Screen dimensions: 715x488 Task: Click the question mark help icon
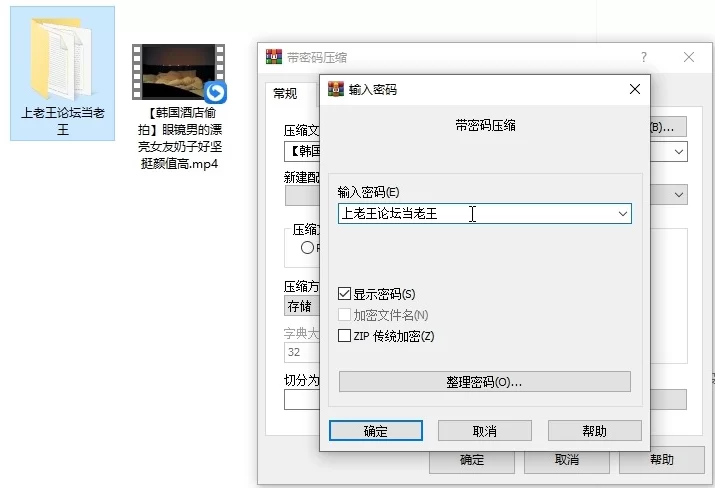pos(643,57)
